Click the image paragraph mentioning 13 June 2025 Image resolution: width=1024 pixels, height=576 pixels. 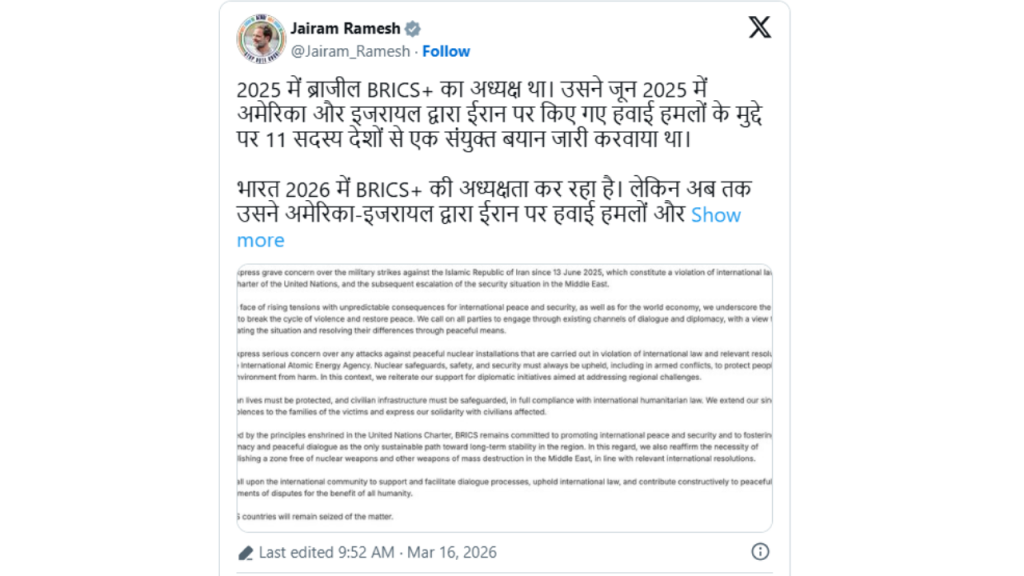coord(504,278)
